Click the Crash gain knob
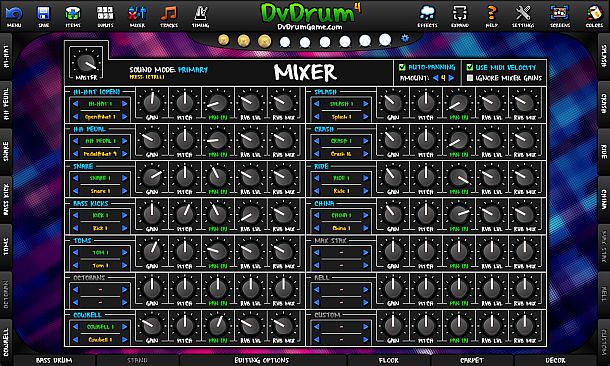Image resolution: width=610 pixels, height=366 pixels. 393,139
